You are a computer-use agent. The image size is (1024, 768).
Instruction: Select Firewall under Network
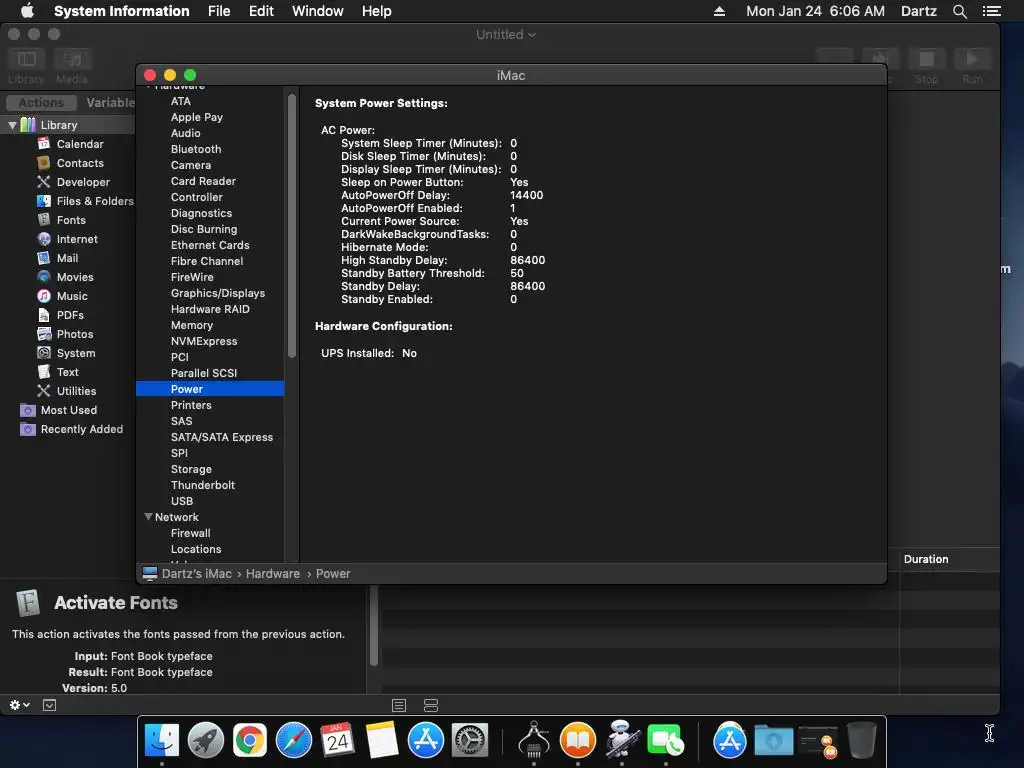pyautogui.click(x=190, y=533)
